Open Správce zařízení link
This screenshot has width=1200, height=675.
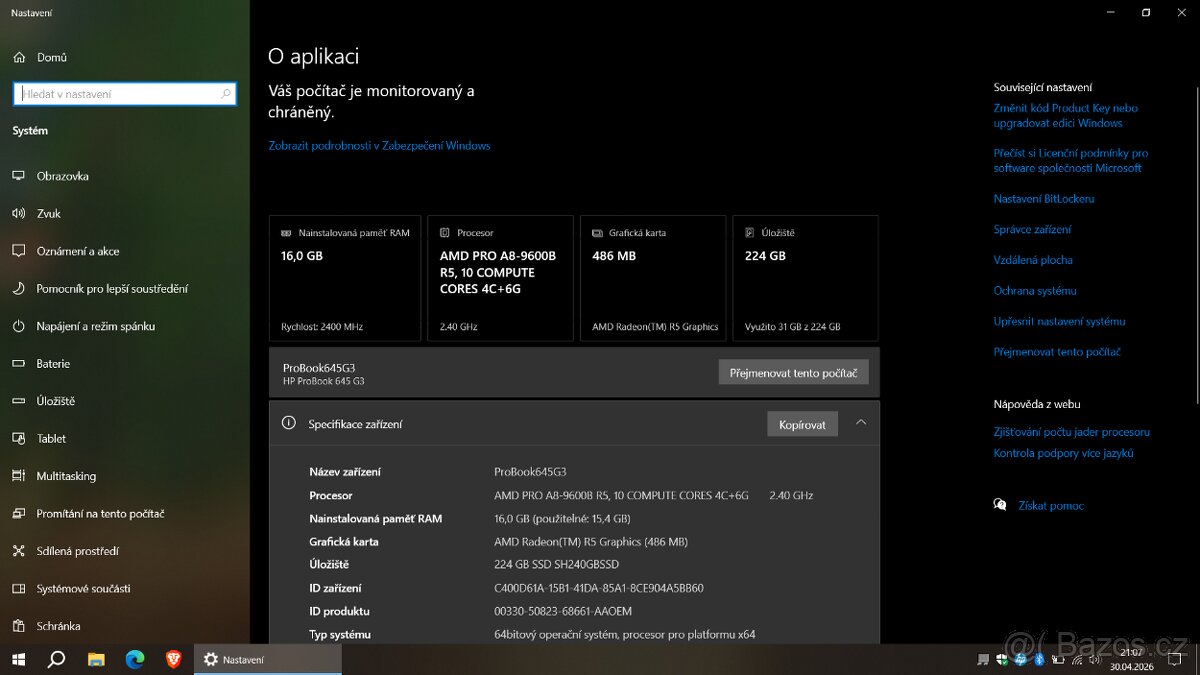coord(1032,229)
